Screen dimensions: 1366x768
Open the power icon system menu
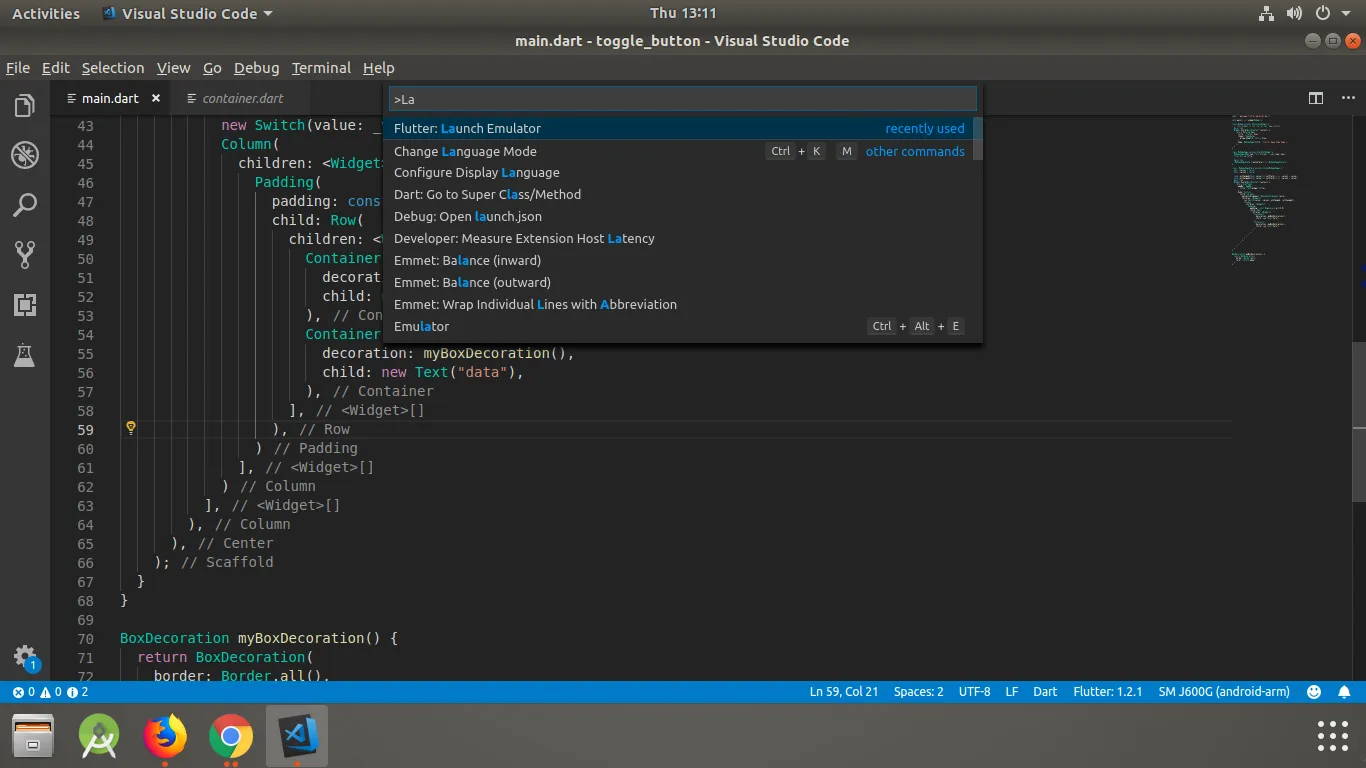(1322, 13)
